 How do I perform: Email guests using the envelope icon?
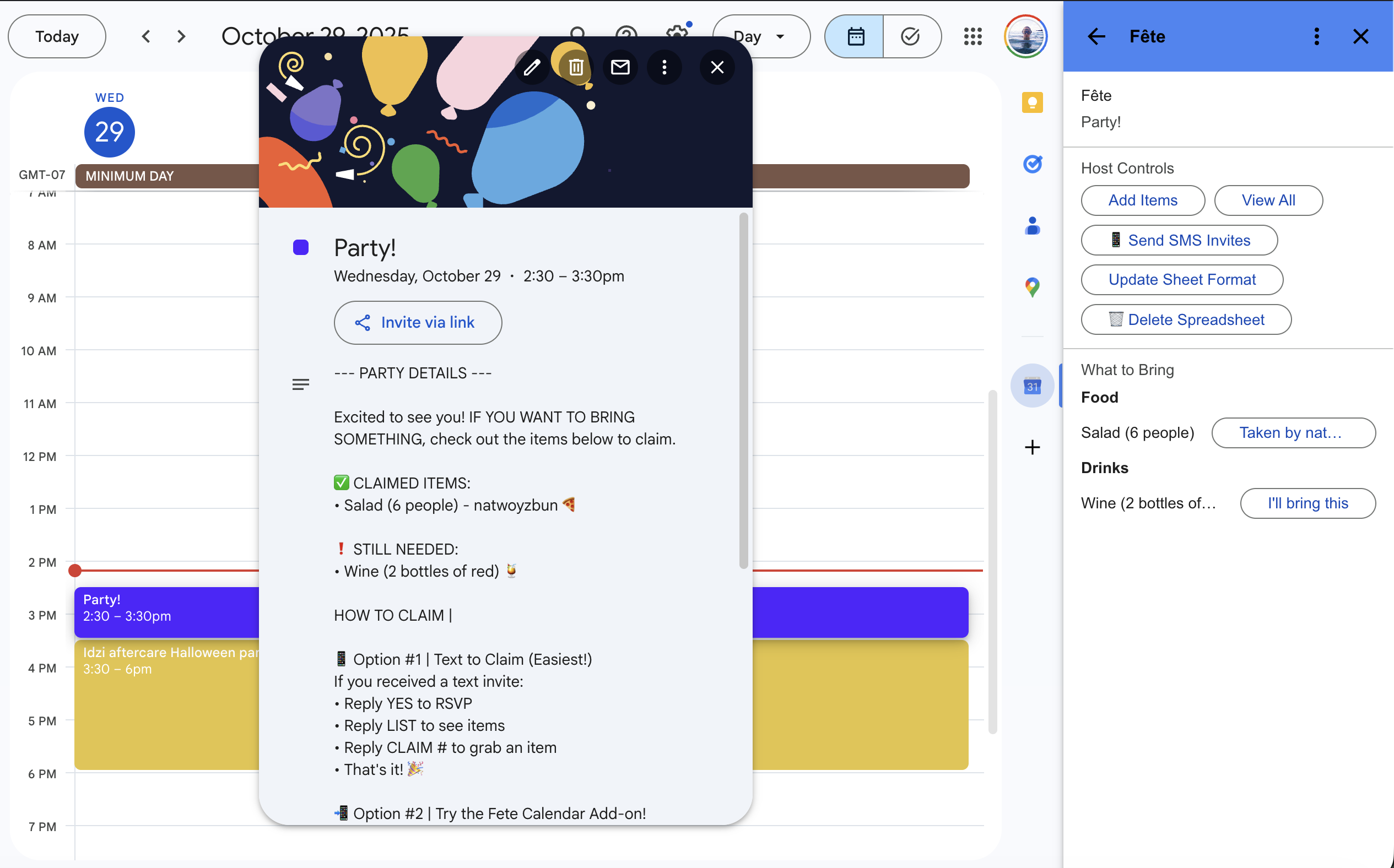(x=620, y=68)
